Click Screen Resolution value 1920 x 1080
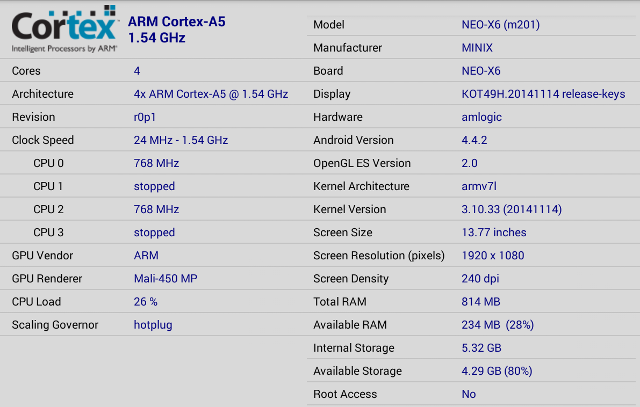This screenshot has width=640, height=407. pyautogui.click(x=493, y=256)
